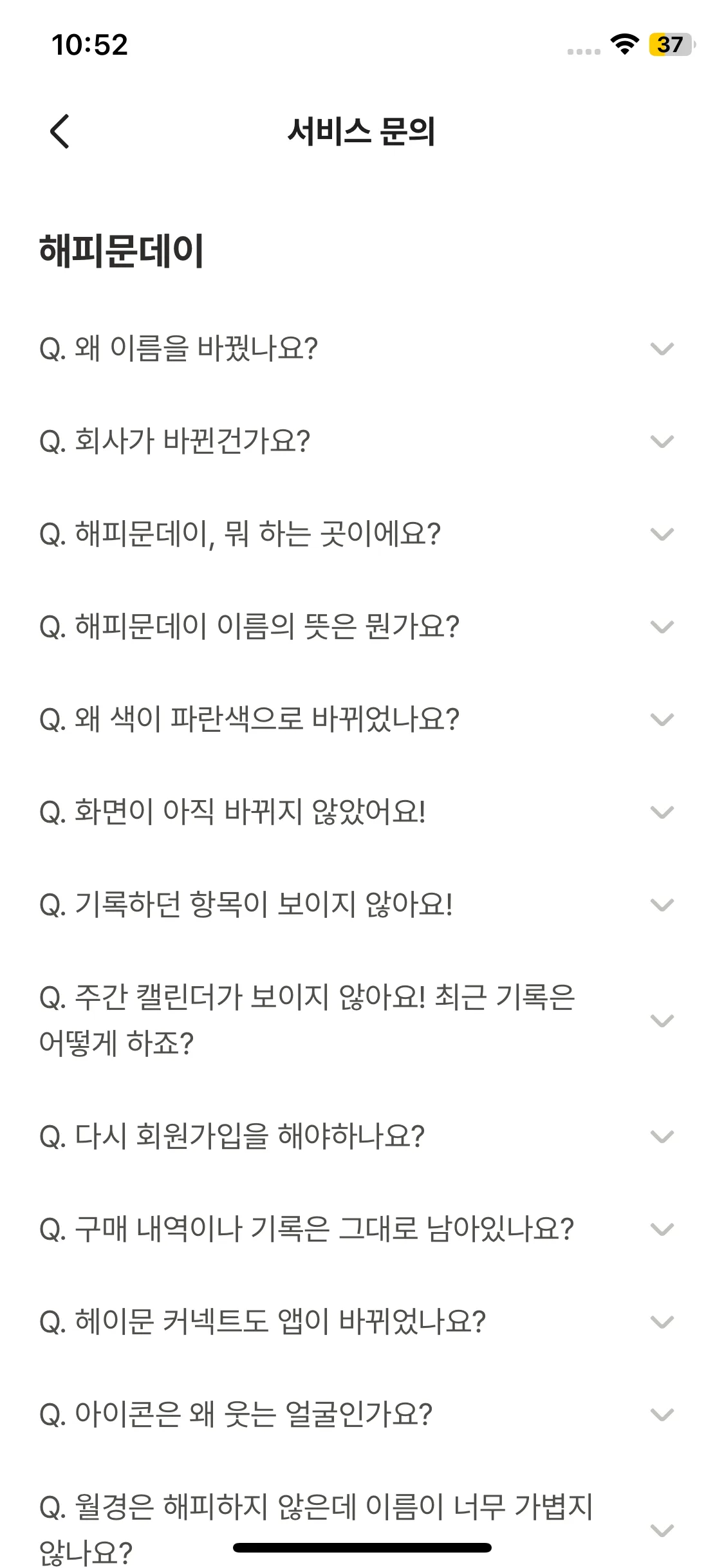Tap the back arrow icon
The height and width of the screenshot is (1568, 724).
pyautogui.click(x=59, y=131)
